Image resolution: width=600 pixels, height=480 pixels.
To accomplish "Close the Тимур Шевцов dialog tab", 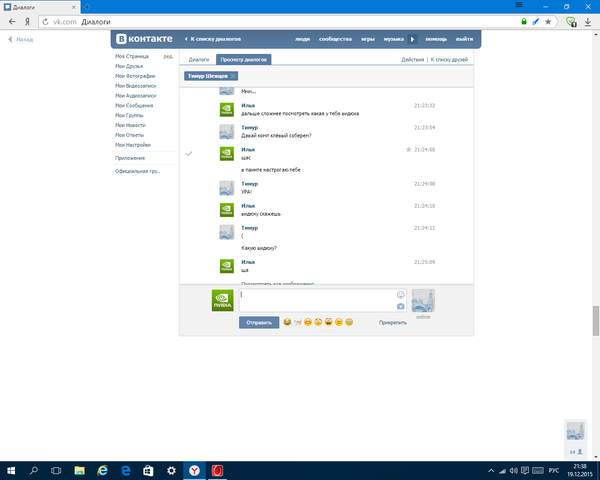I will (x=234, y=76).
